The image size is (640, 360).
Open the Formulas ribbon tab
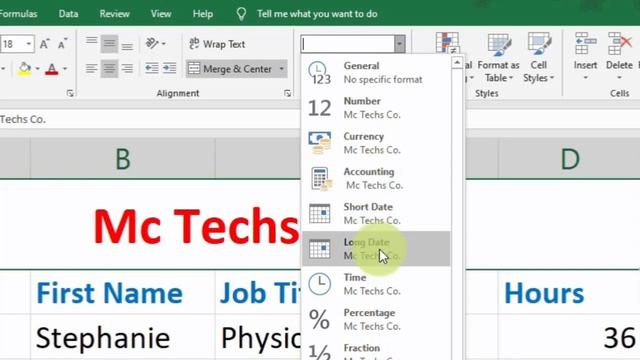[x=19, y=14]
